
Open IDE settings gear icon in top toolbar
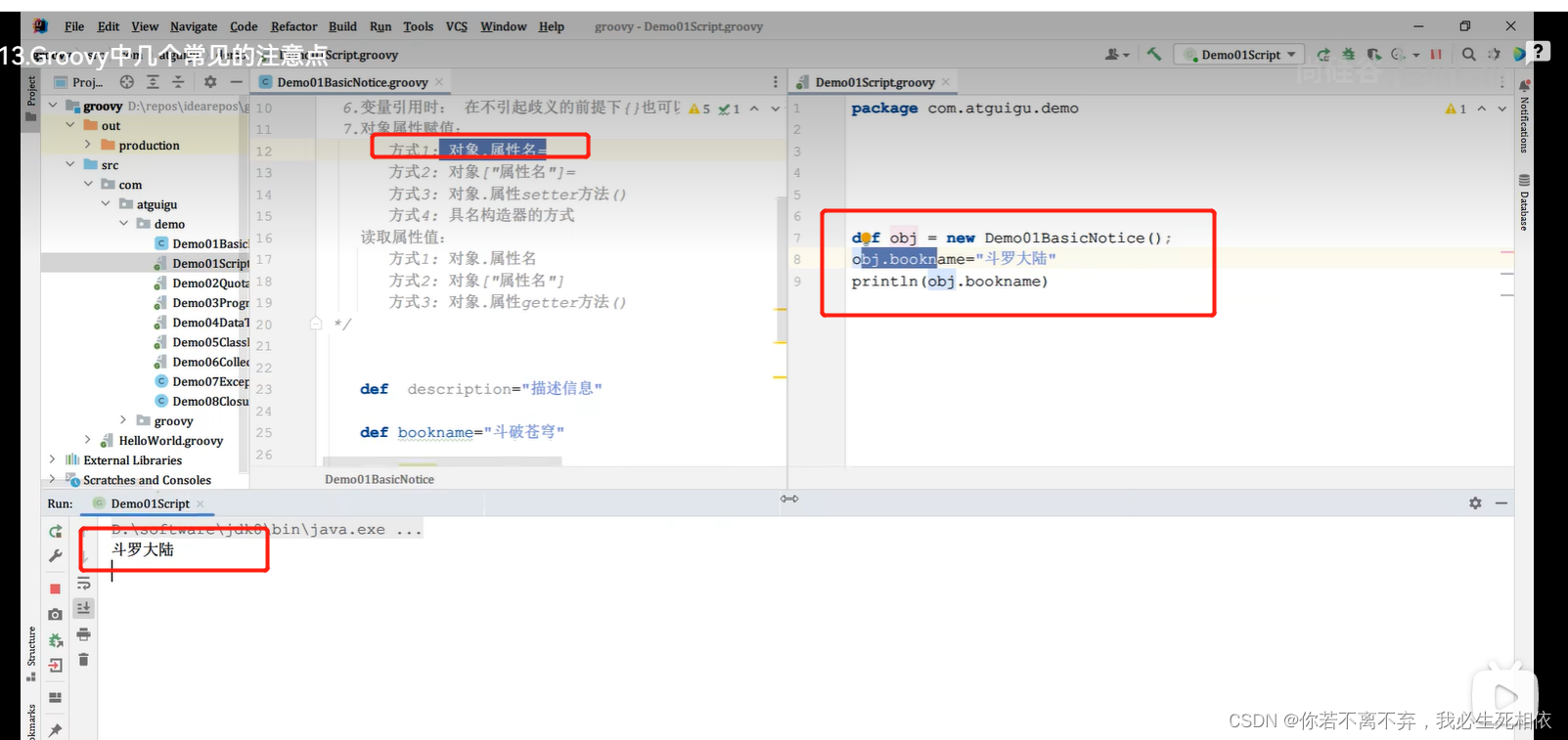pyautogui.click(x=1494, y=55)
